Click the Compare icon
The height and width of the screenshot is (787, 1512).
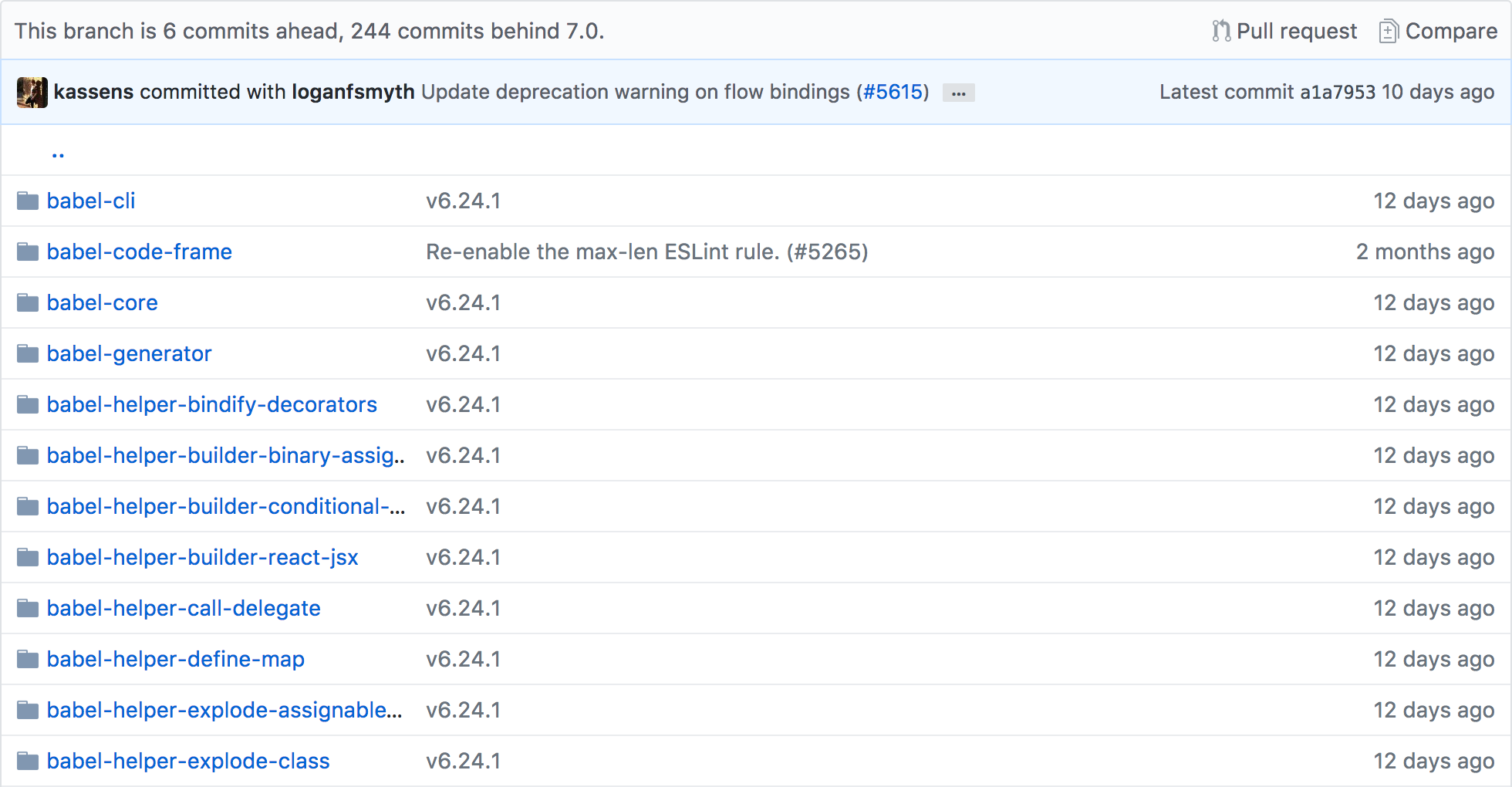pos(1389,31)
